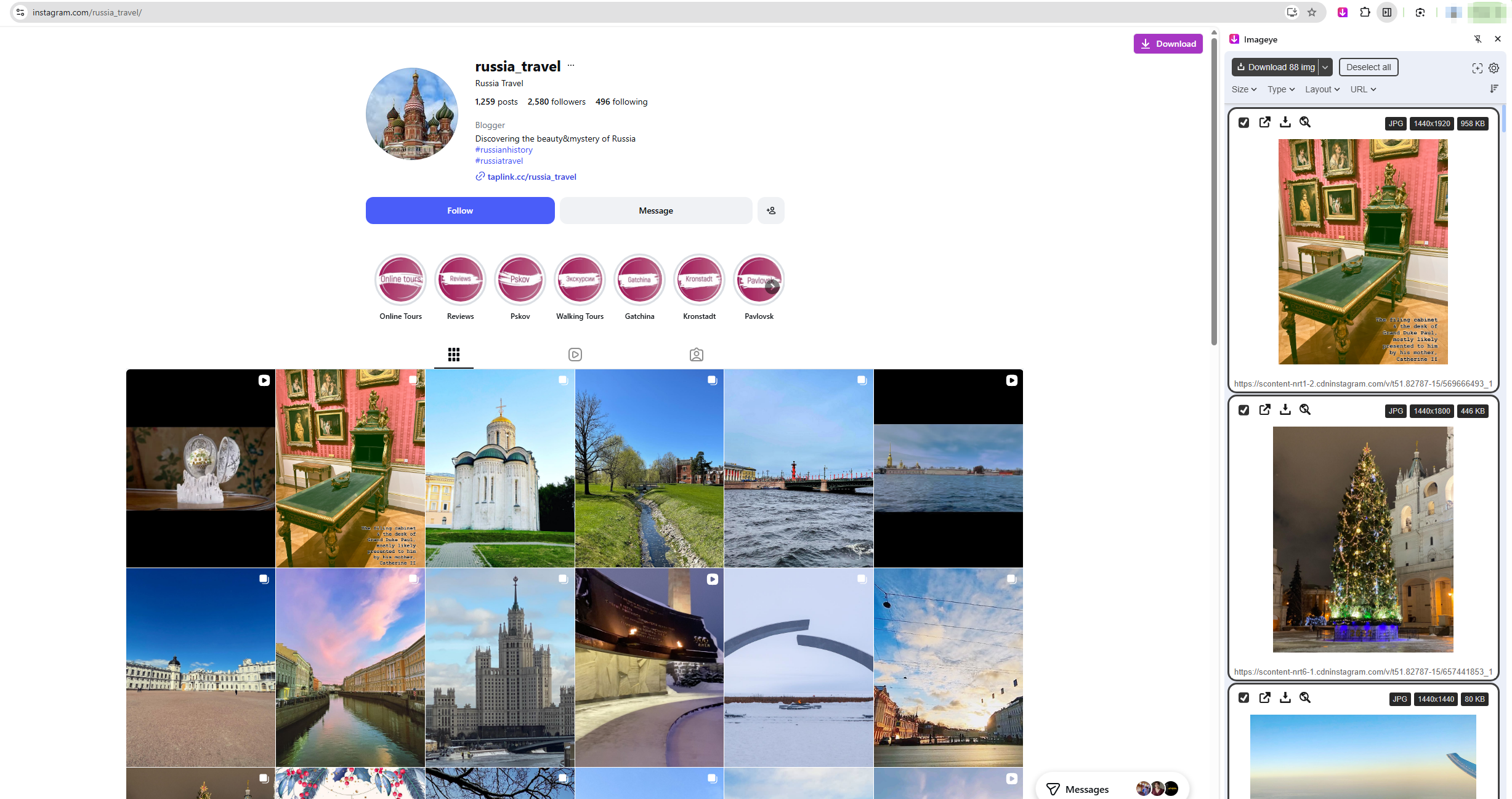This screenshot has height=799, width=1512.
Task: Reverse image search the Christmas tree image
Action: [x=1305, y=410]
